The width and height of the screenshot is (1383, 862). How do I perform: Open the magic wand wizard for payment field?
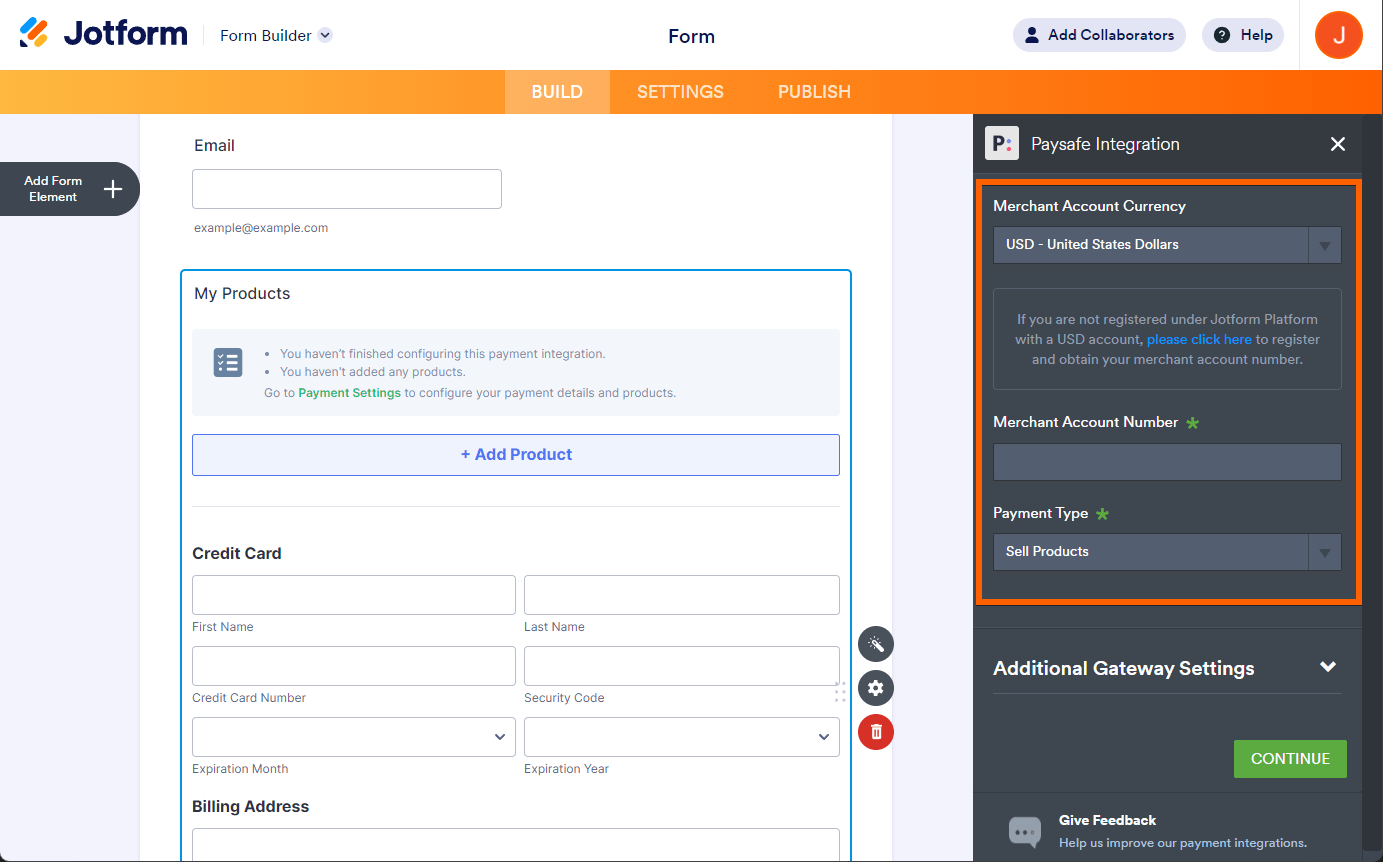[876, 644]
